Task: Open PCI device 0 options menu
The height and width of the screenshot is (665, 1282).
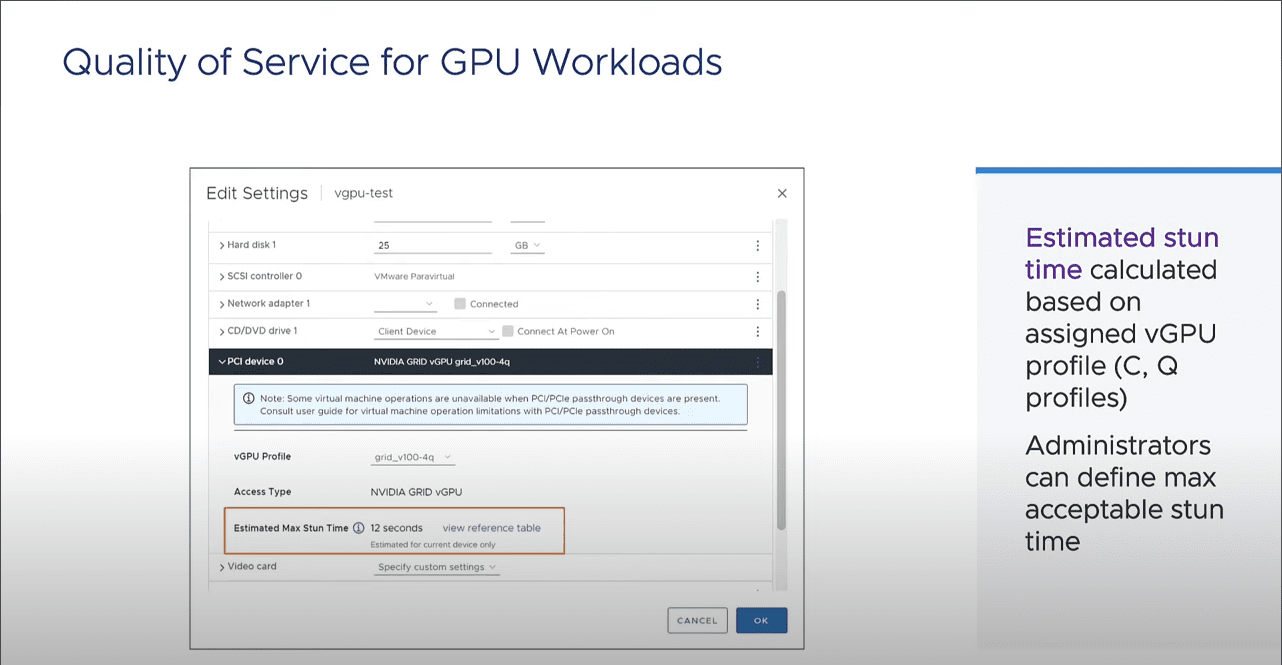Action: (x=757, y=362)
